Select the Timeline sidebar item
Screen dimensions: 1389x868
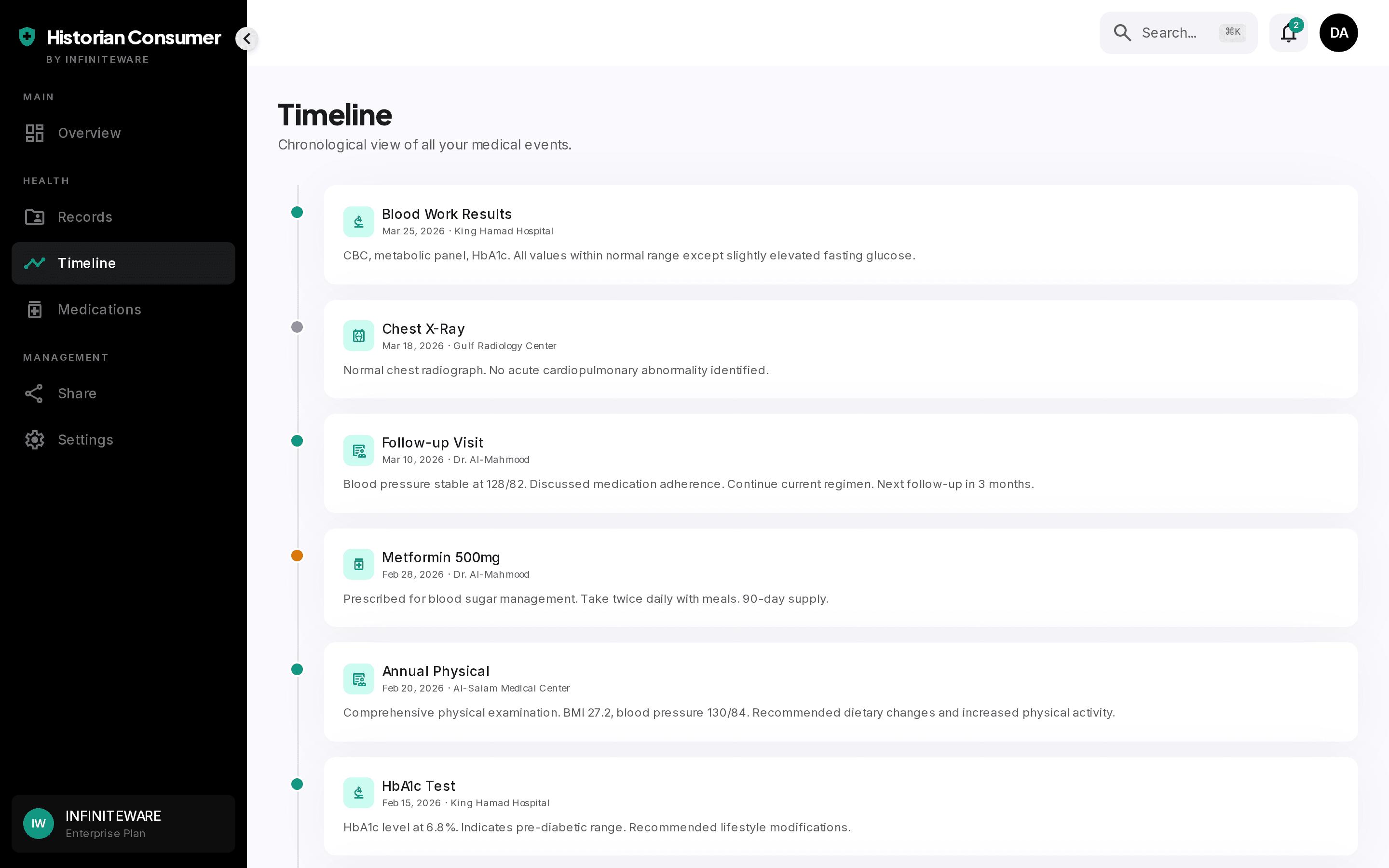(123, 263)
